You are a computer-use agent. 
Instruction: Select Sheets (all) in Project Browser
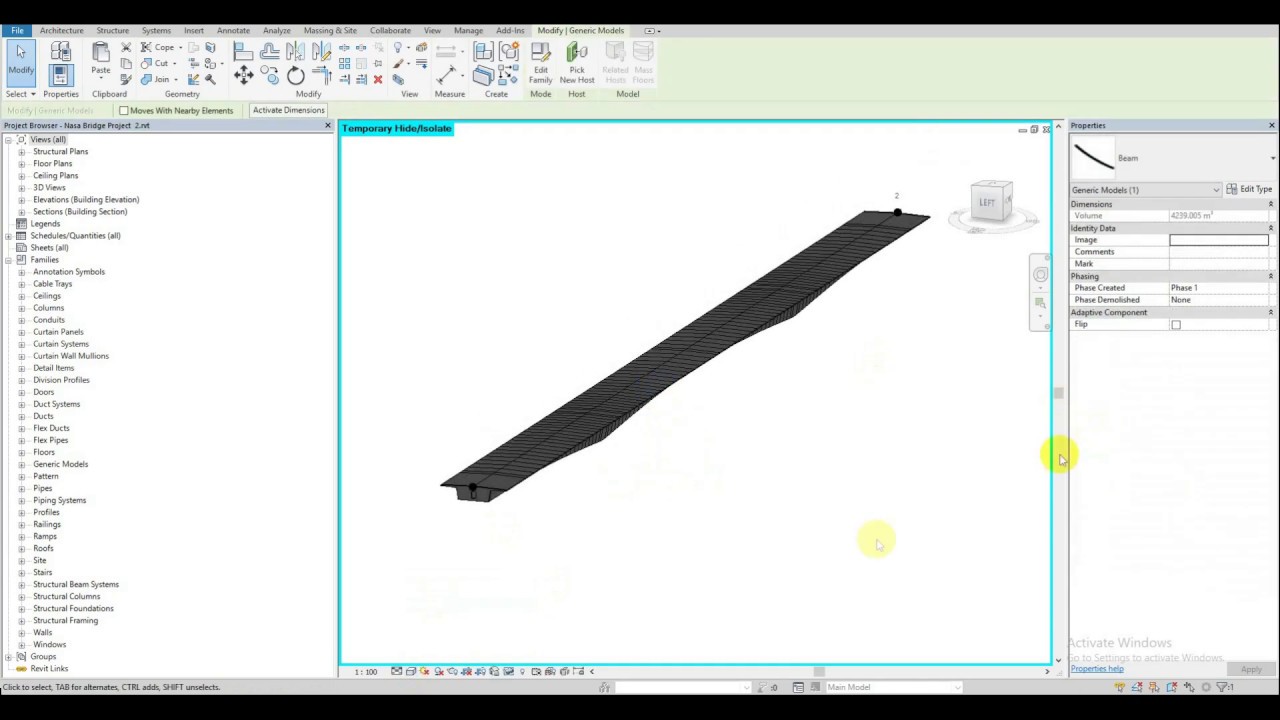tap(49, 248)
